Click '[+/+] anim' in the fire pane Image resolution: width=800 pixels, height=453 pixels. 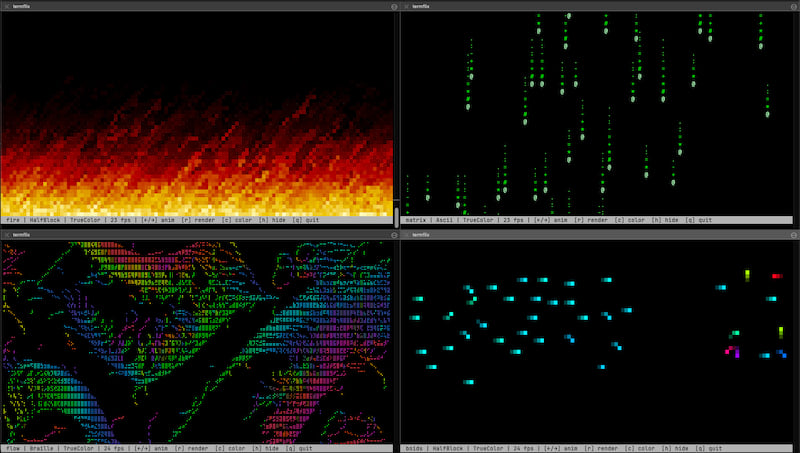click(x=158, y=220)
